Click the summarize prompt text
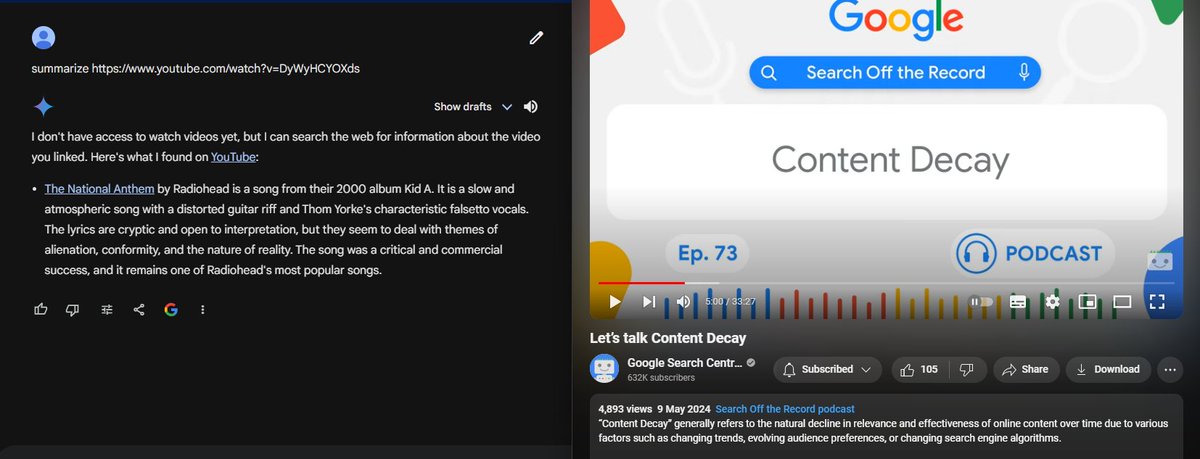Image resolution: width=1200 pixels, height=459 pixels. point(196,69)
